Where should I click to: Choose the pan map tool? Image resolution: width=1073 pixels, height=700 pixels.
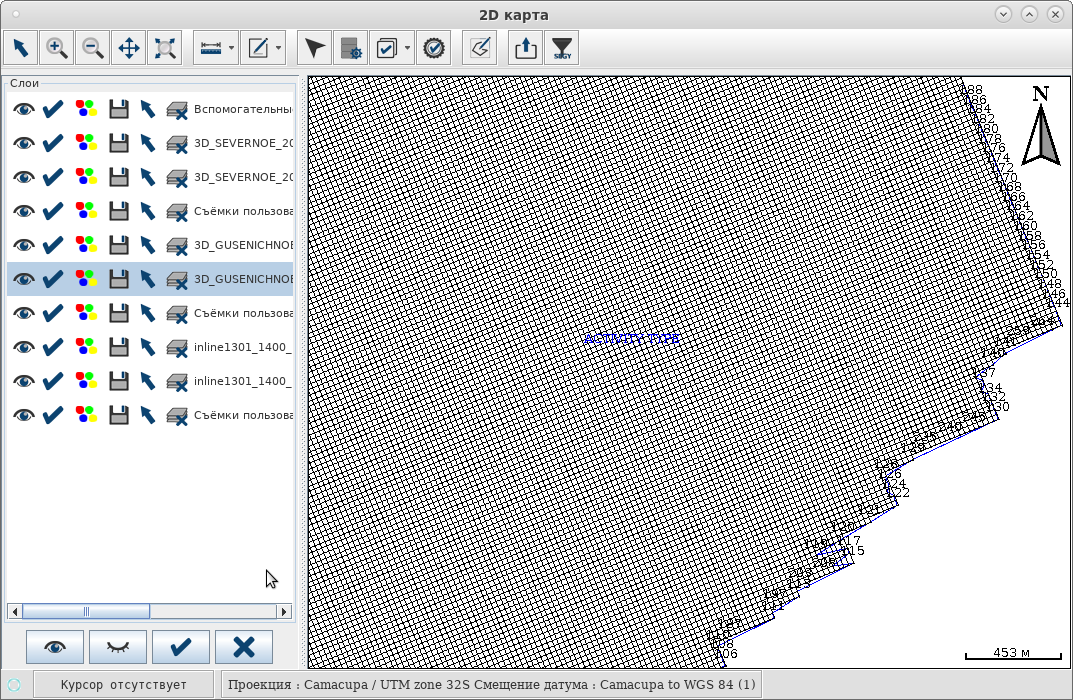[129, 48]
